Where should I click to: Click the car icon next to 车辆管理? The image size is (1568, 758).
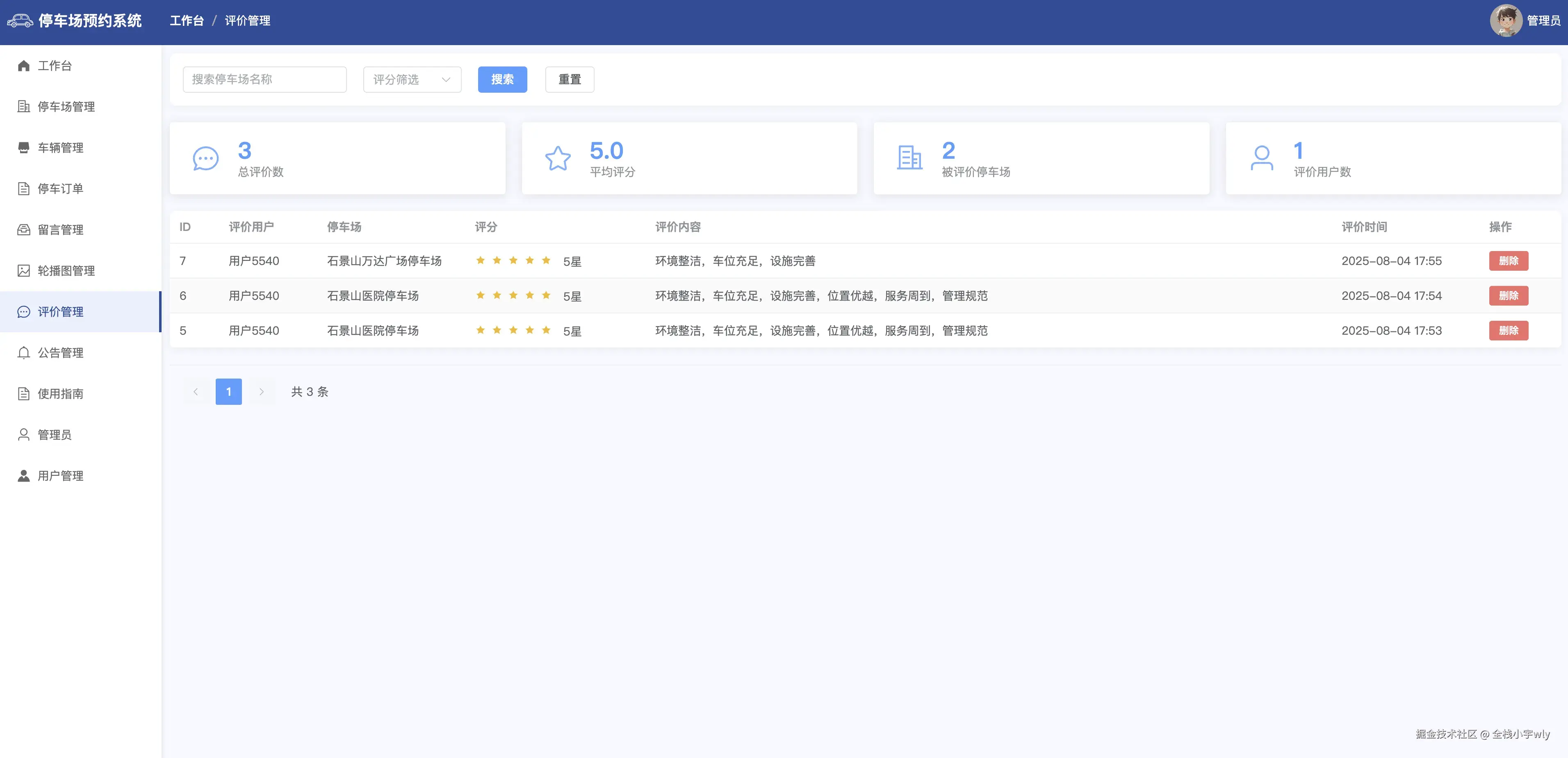click(x=24, y=148)
